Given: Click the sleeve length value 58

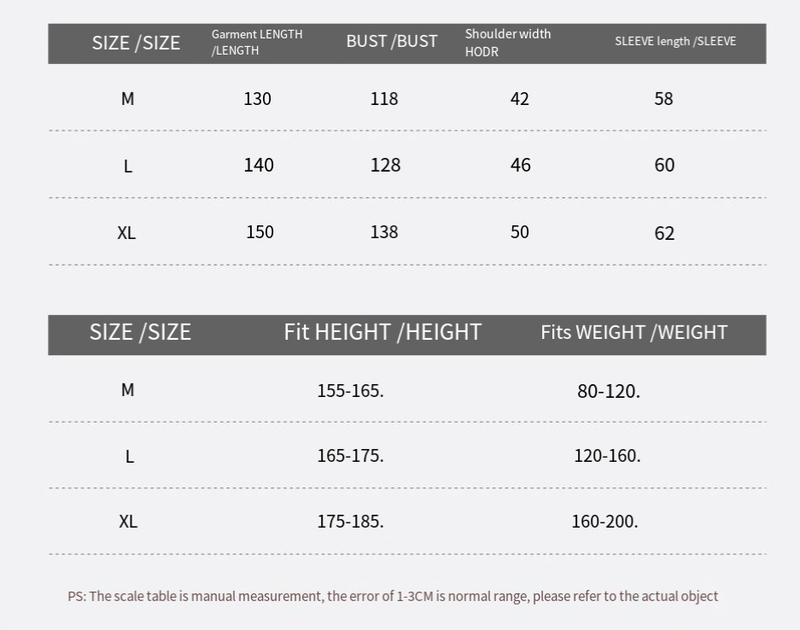Looking at the screenshot, I should pos(664,99).
